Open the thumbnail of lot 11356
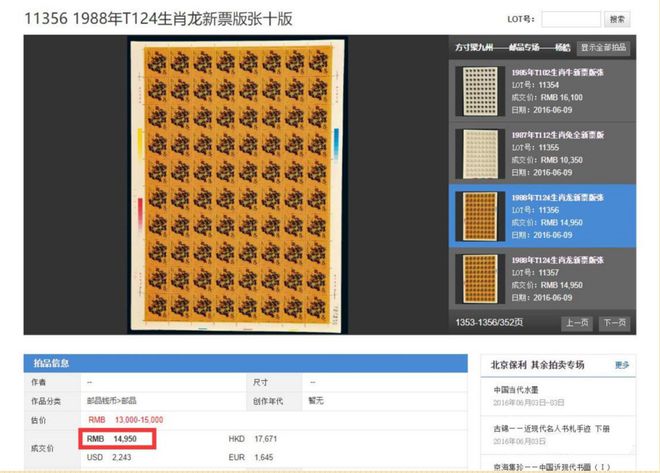The width and height of the screenshot is (660, 473). 480,216
